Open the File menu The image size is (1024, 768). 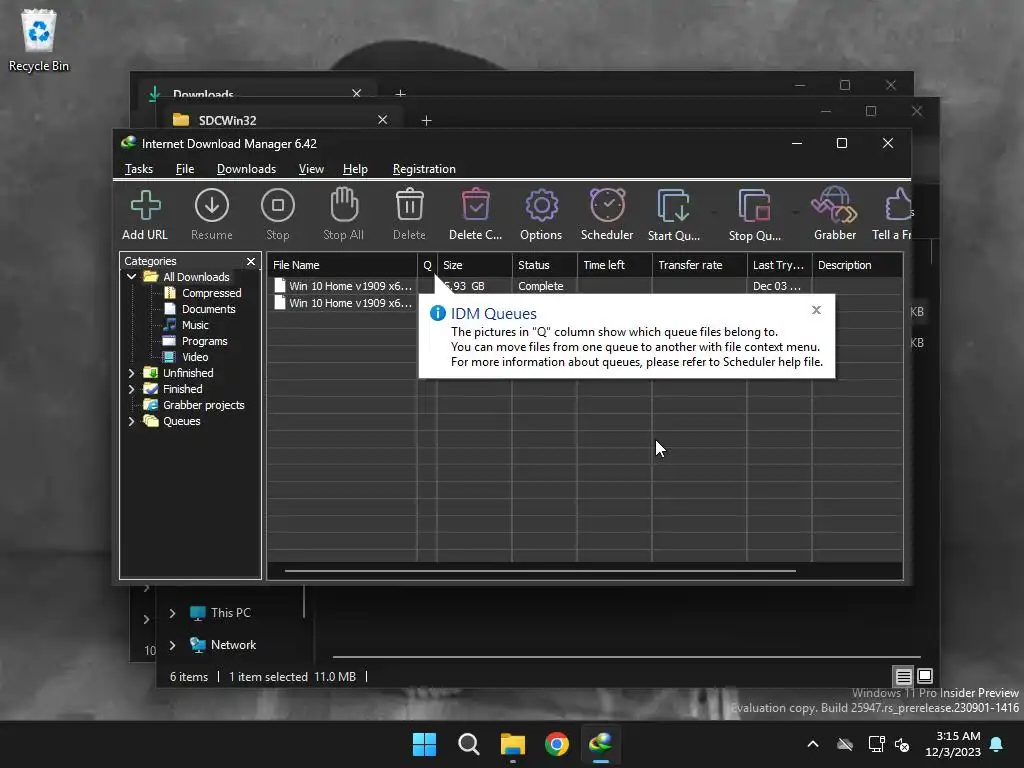[x=185, y=169]
